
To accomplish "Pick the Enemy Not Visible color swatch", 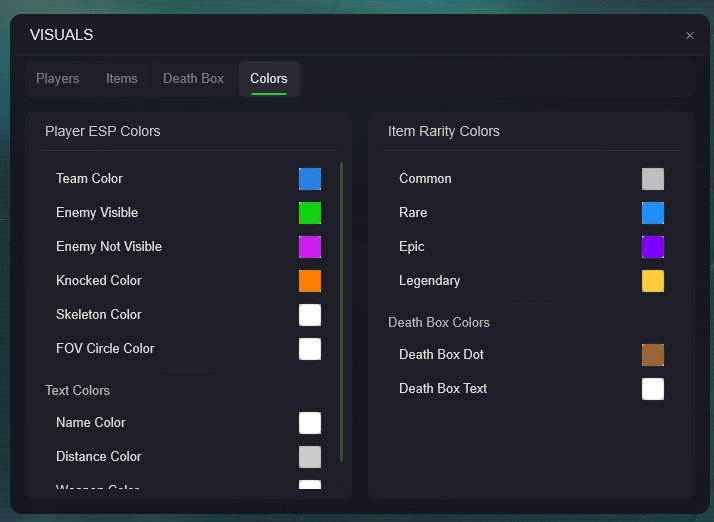I will click(310, 247).
